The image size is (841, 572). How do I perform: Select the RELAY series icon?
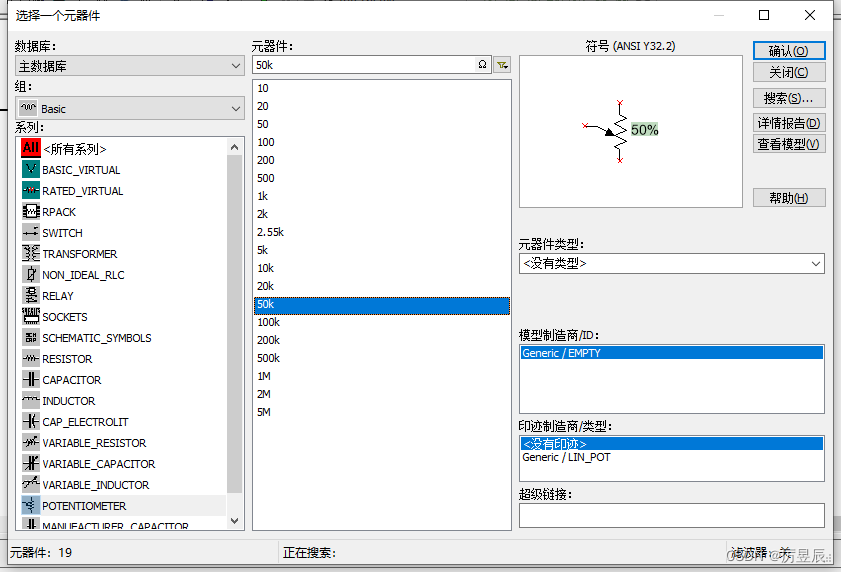coord(31,296)
